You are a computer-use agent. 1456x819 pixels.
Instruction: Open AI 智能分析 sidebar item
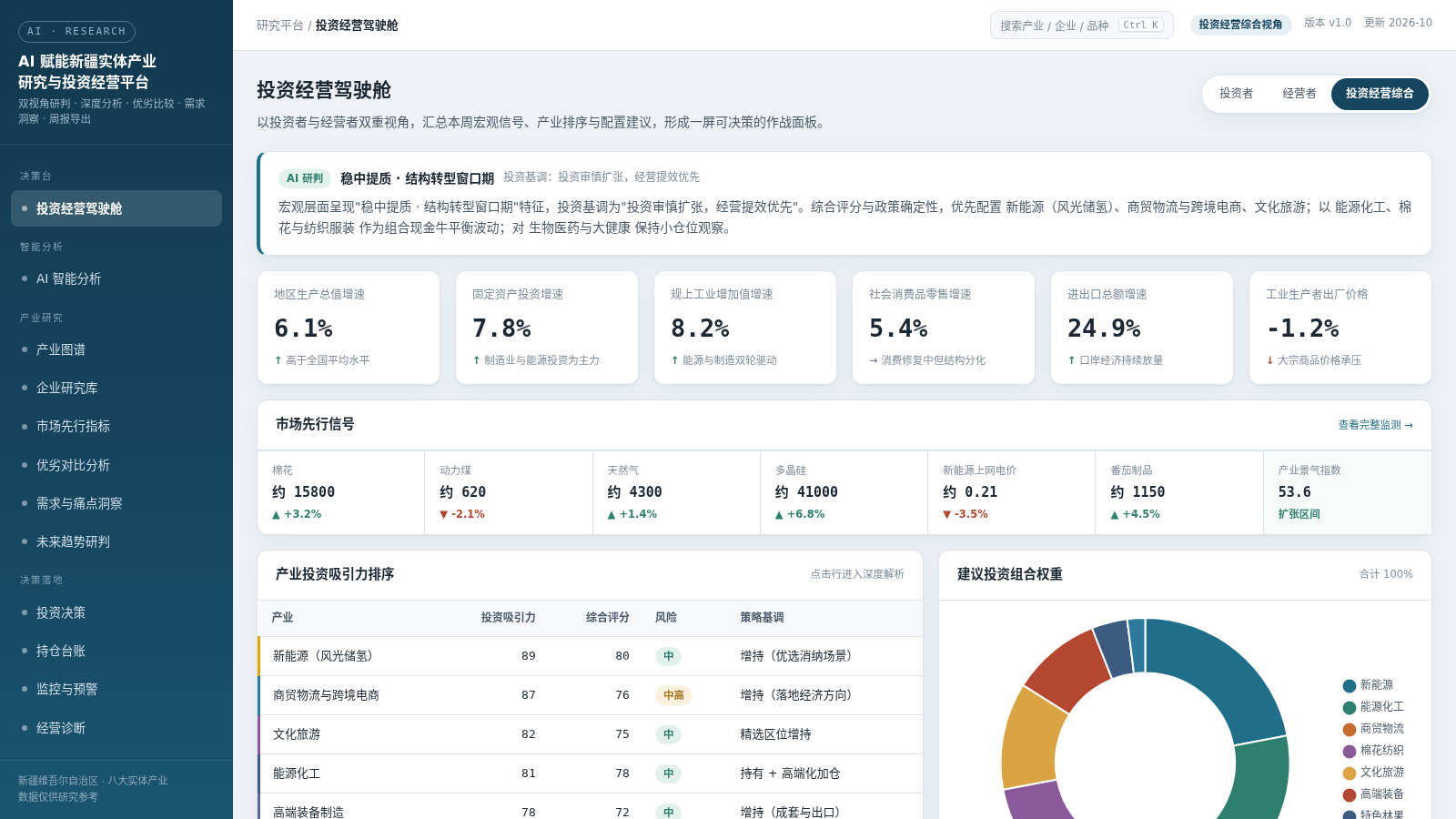tap(116, 278)
